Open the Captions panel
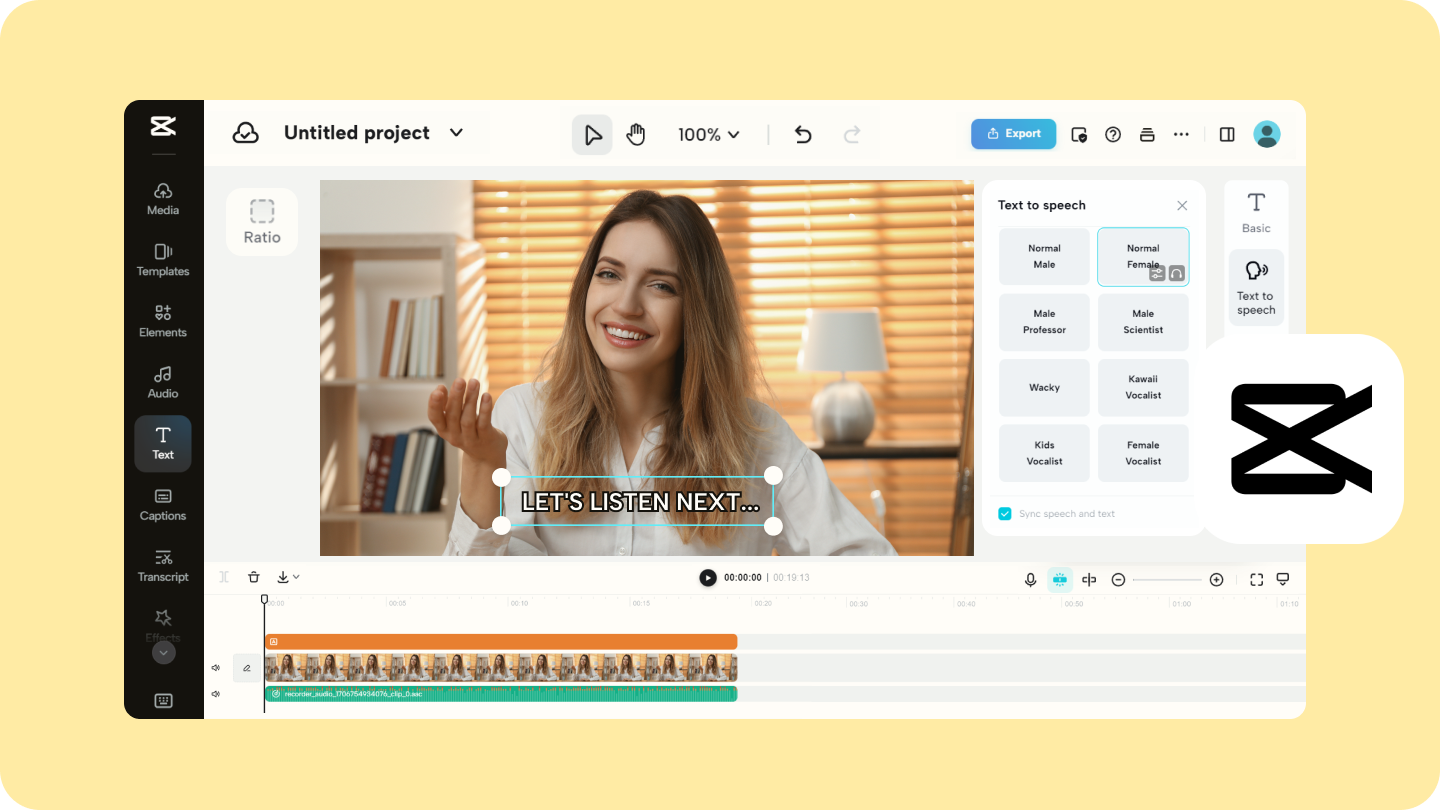This screenshot has width=1440, height=810. coord(162,504)
